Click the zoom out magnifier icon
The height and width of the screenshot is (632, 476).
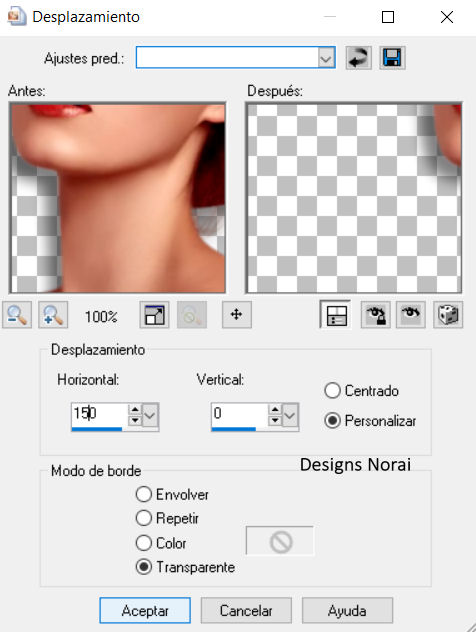point(17,315)
